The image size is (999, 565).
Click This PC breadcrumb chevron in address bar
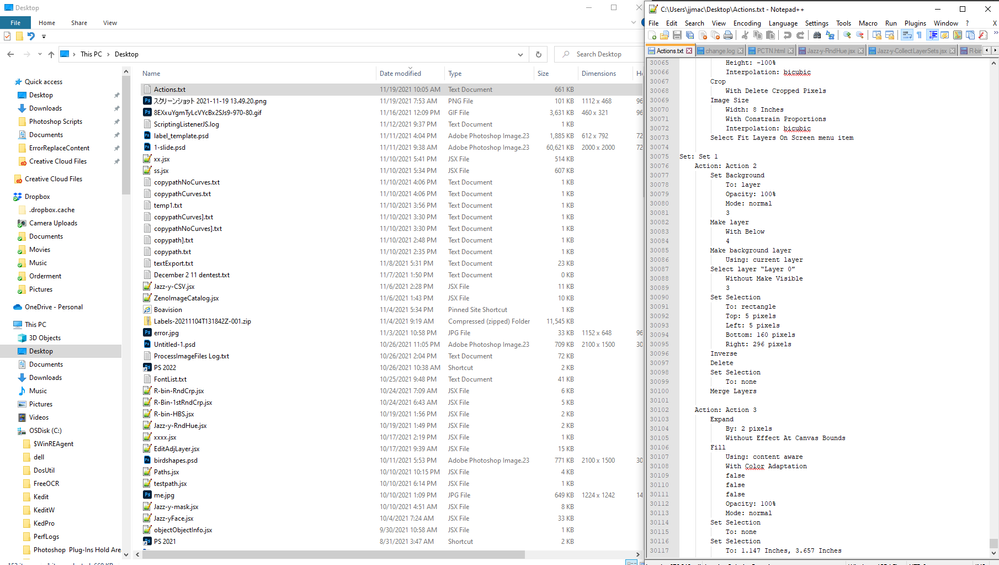click(108, 54)
